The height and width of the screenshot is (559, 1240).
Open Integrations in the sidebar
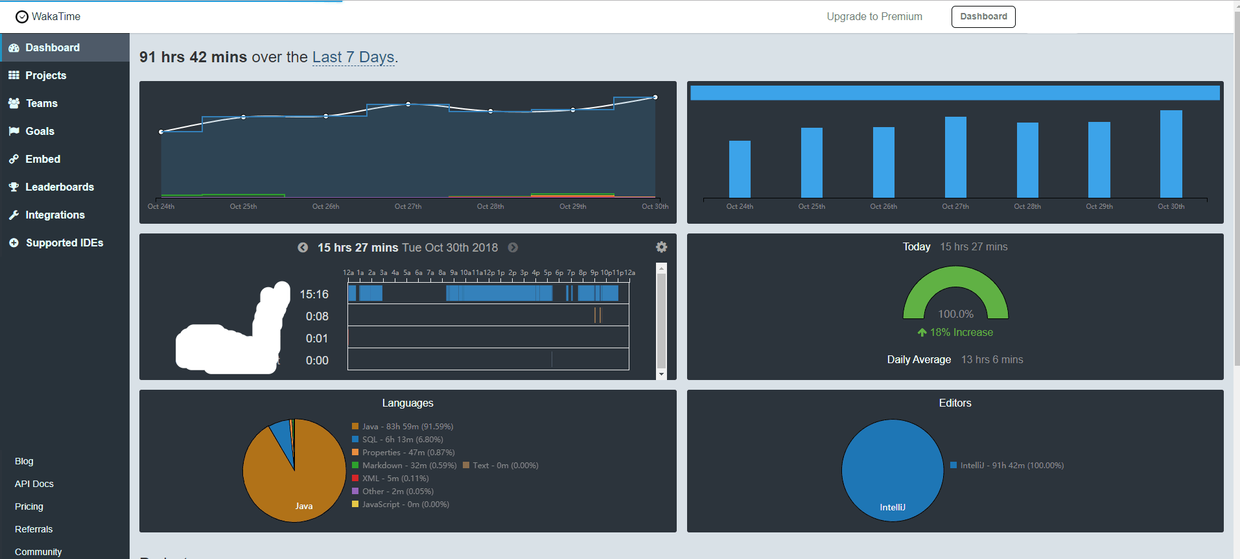tap(55, 215)
